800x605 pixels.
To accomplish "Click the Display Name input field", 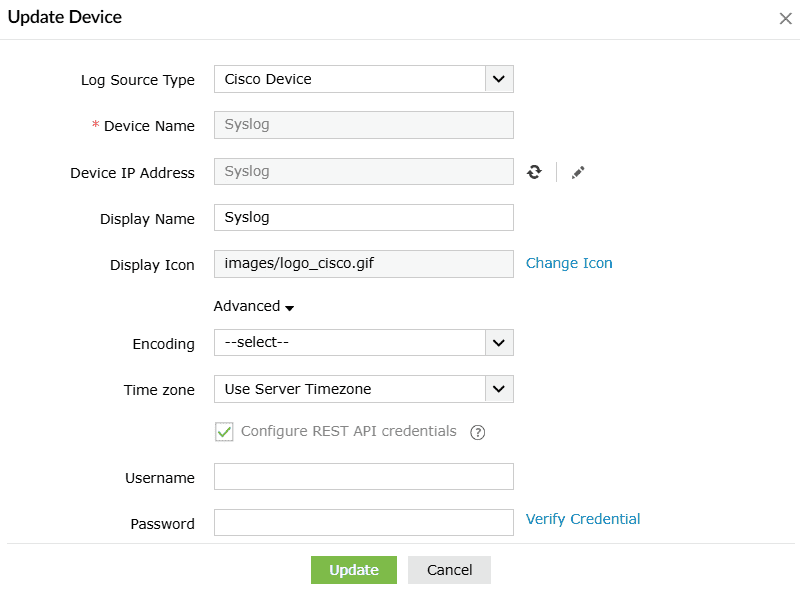I will pyautogui.click(x=363, y=217).
